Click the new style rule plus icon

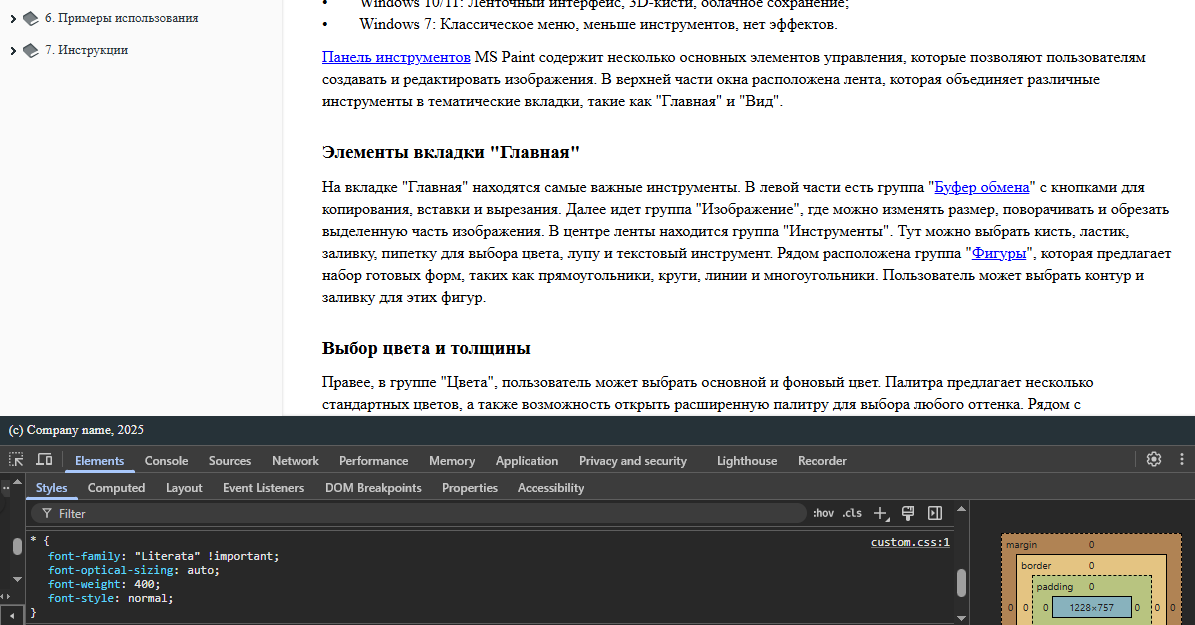(x=880, y=513)
